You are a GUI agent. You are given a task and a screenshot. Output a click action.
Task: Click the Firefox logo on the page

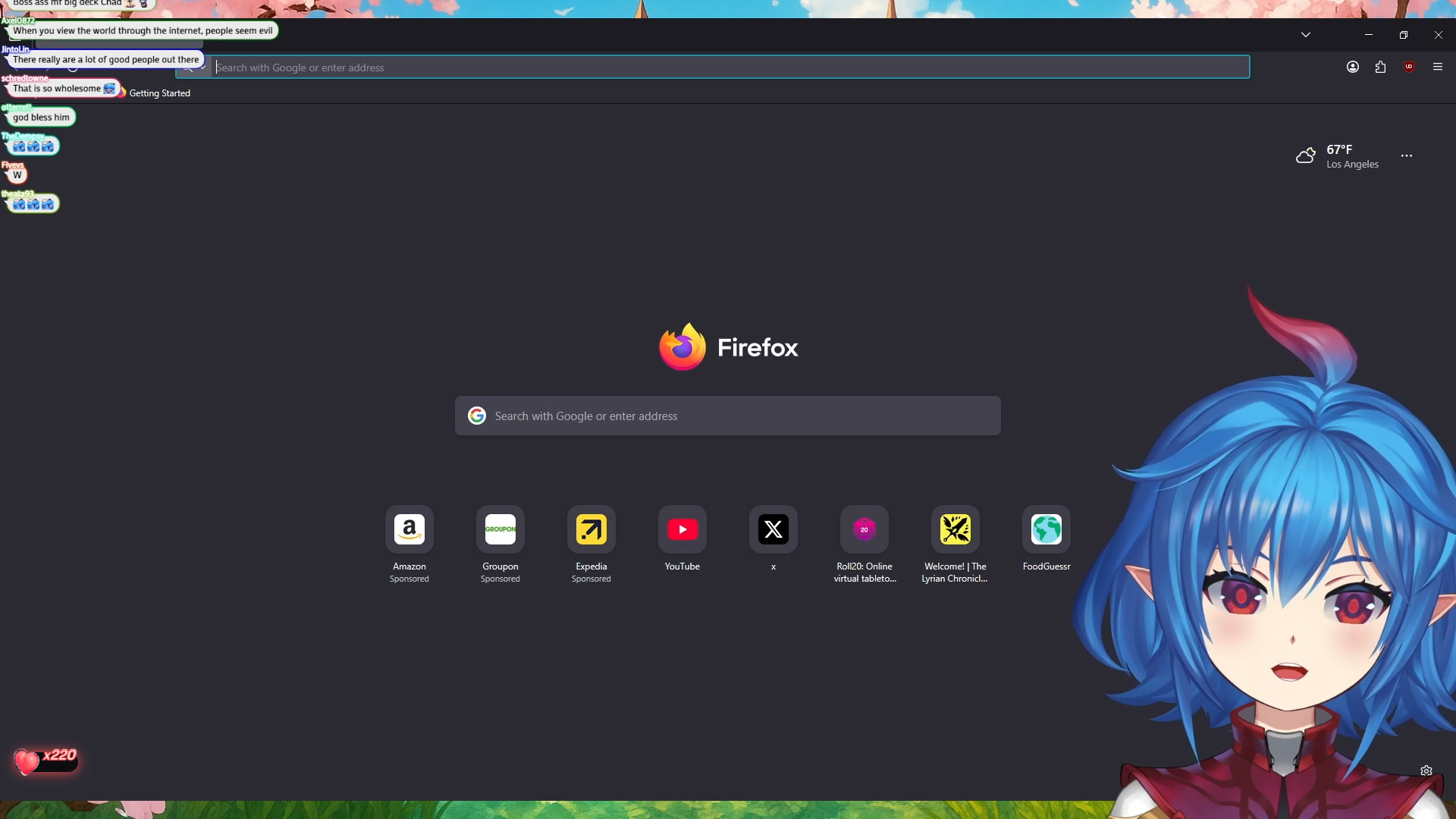pyautogui.click(x=682, y=347)
